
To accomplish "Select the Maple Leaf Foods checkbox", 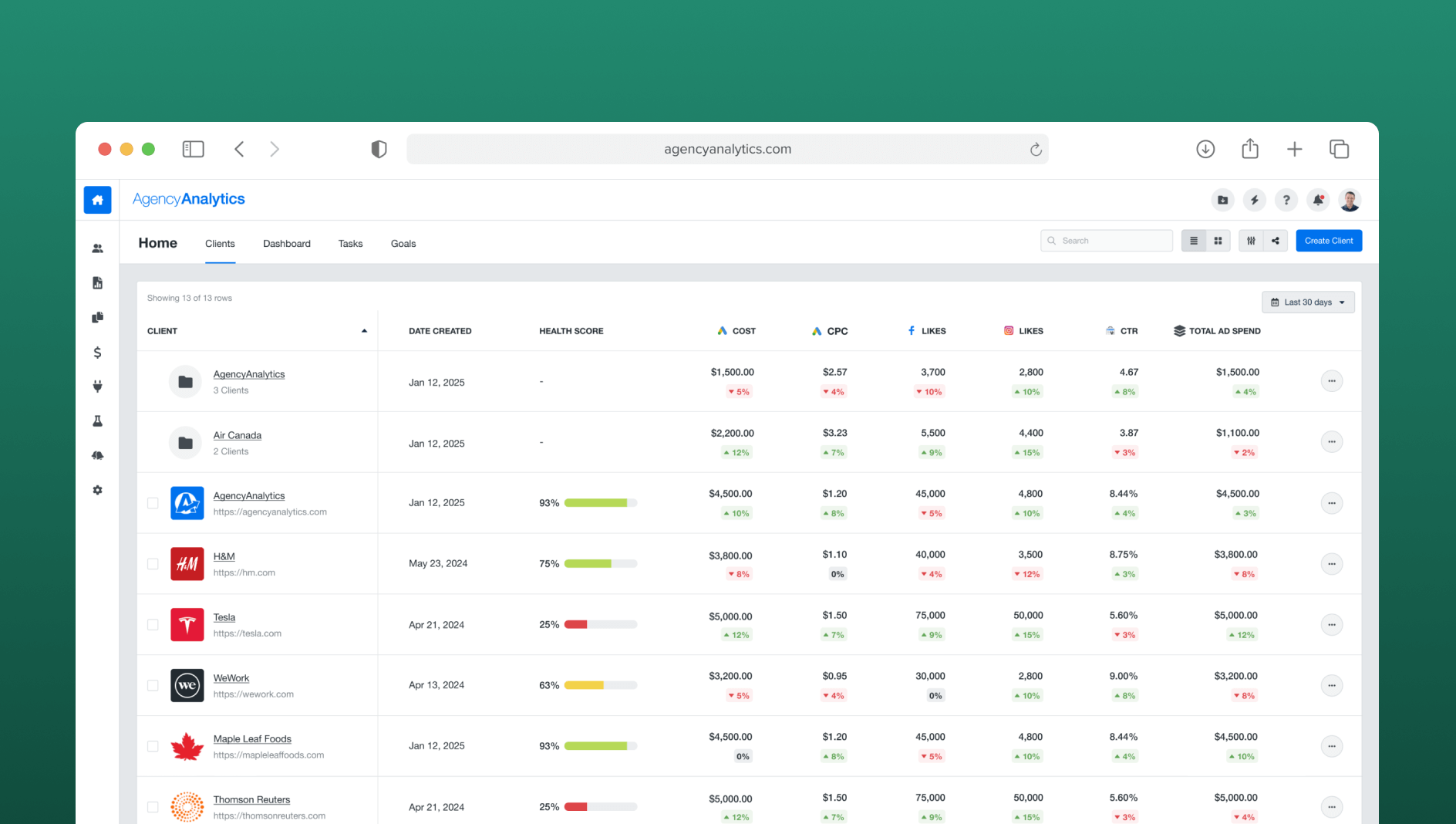I will 153,746.
